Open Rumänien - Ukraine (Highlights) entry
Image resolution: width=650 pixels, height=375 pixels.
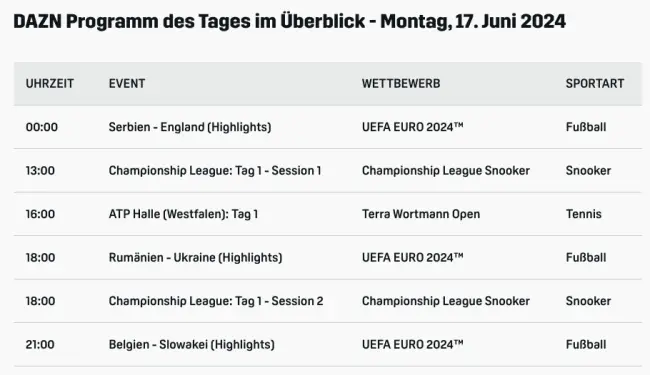click(195, 258)
